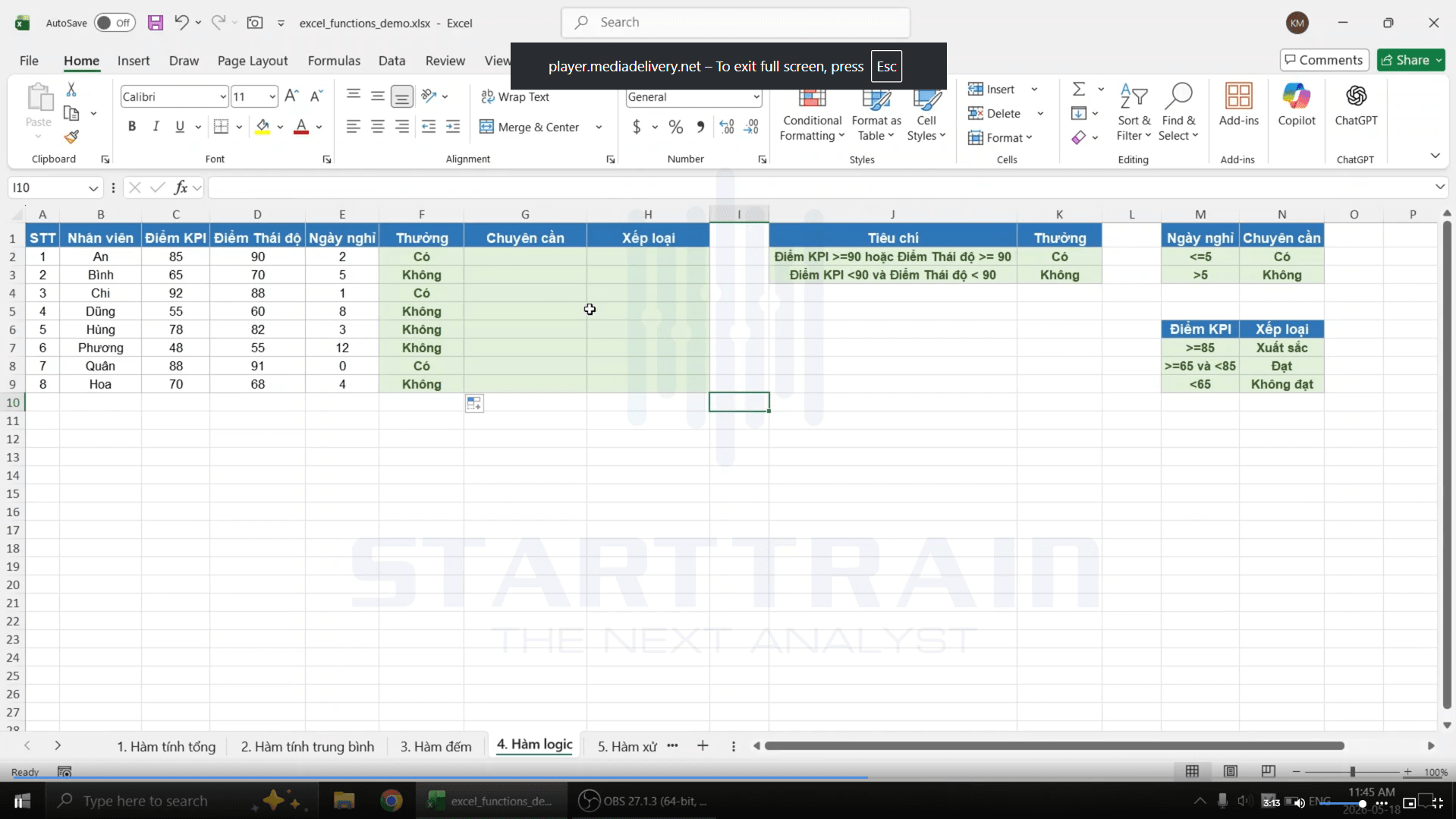Click the Undo arrow icon

(x=181, y=22)
